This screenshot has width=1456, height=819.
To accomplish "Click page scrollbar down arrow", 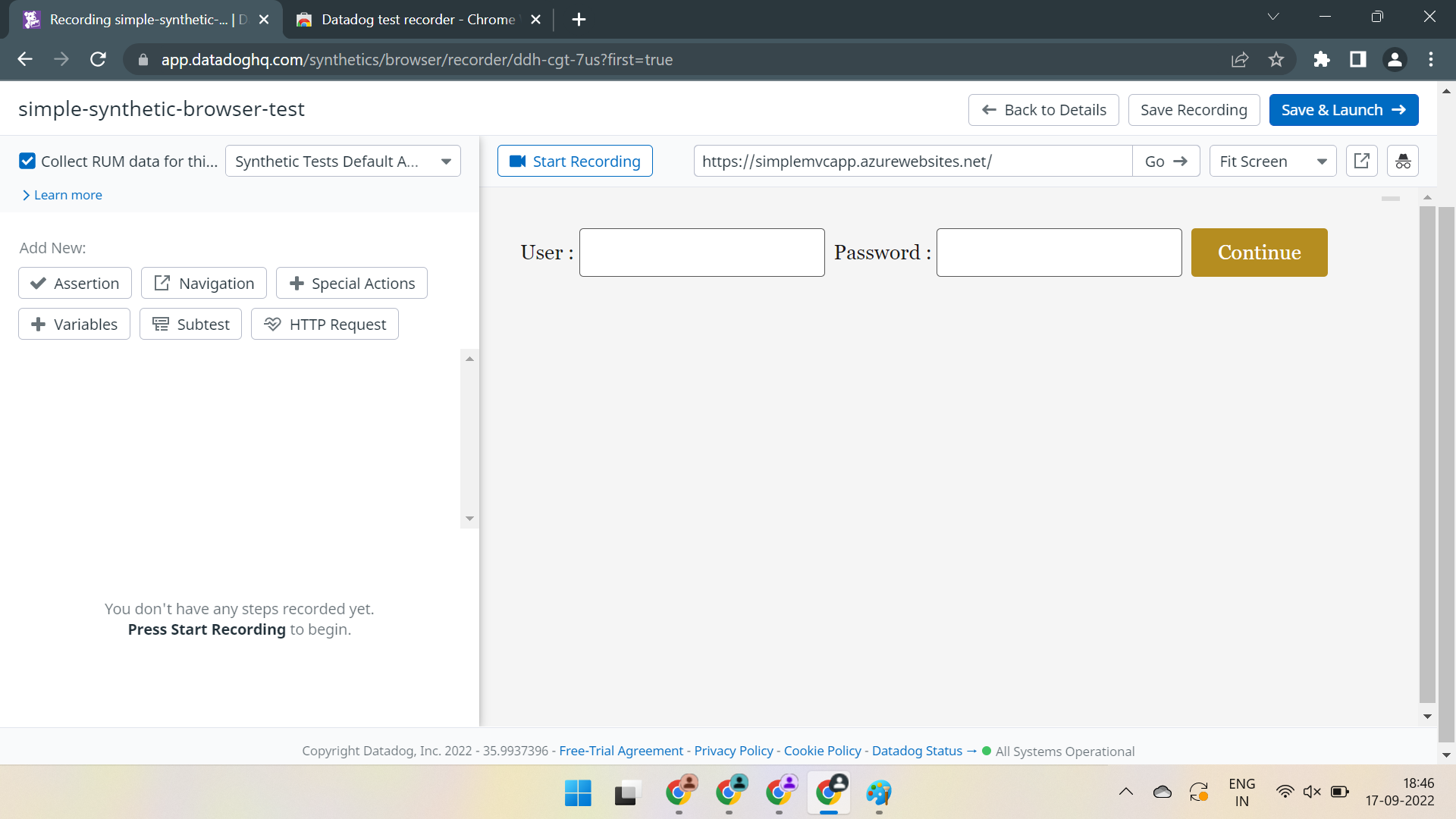I will tap(1446, 755).
